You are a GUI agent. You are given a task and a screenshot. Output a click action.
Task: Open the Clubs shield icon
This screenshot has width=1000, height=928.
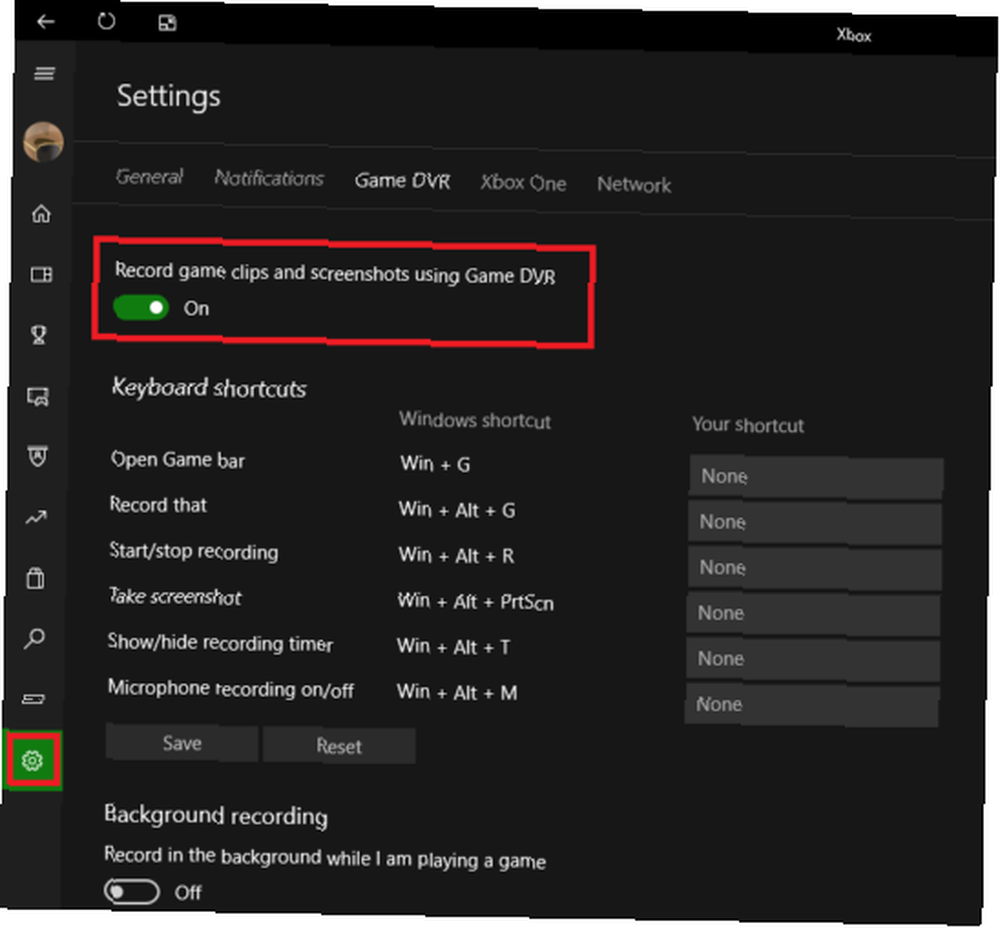click(38, 456)
